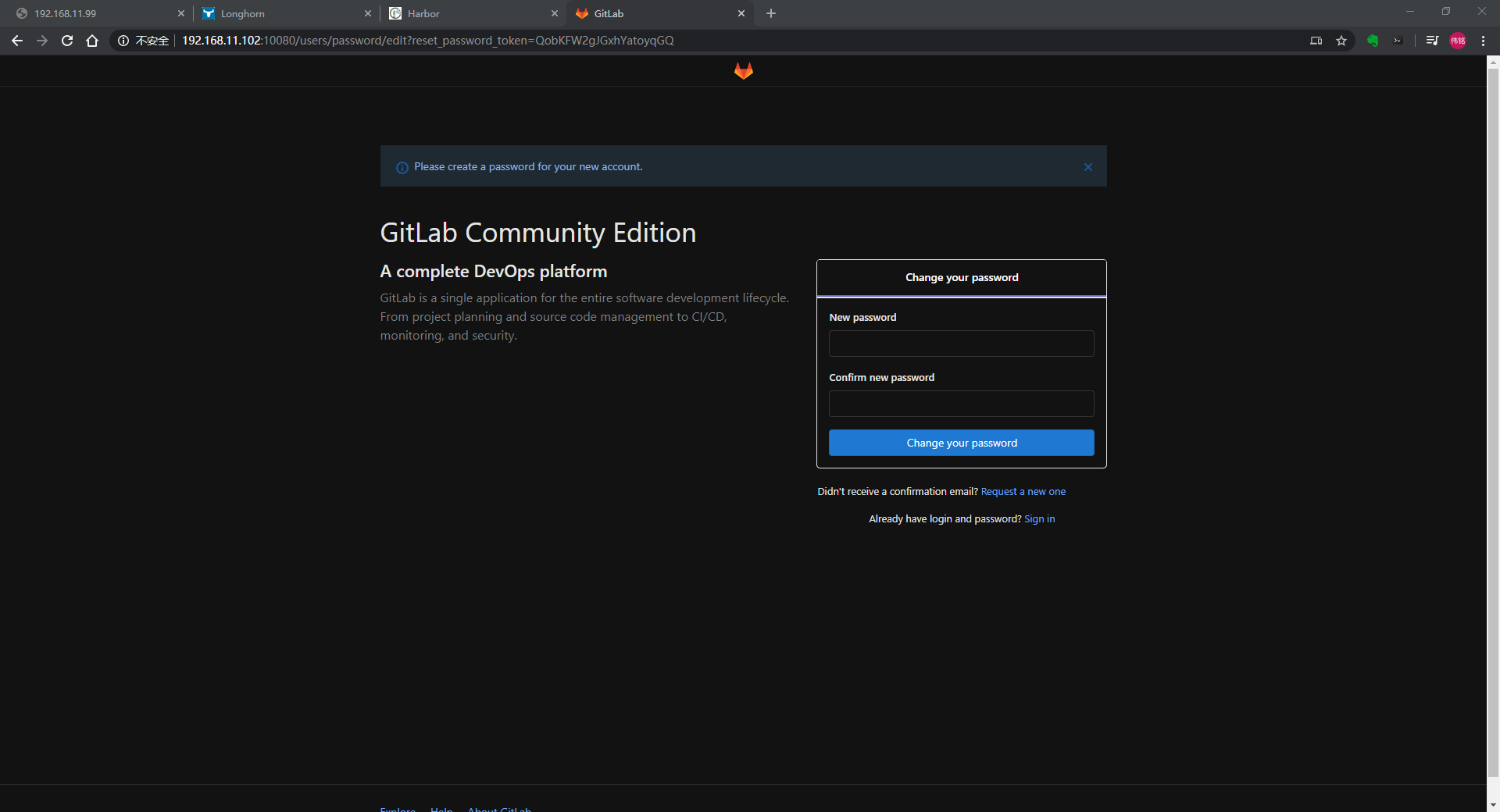This screenshot has height=812, width=1500.
Task: Focus the Confirm new password field
Action: 961,404
